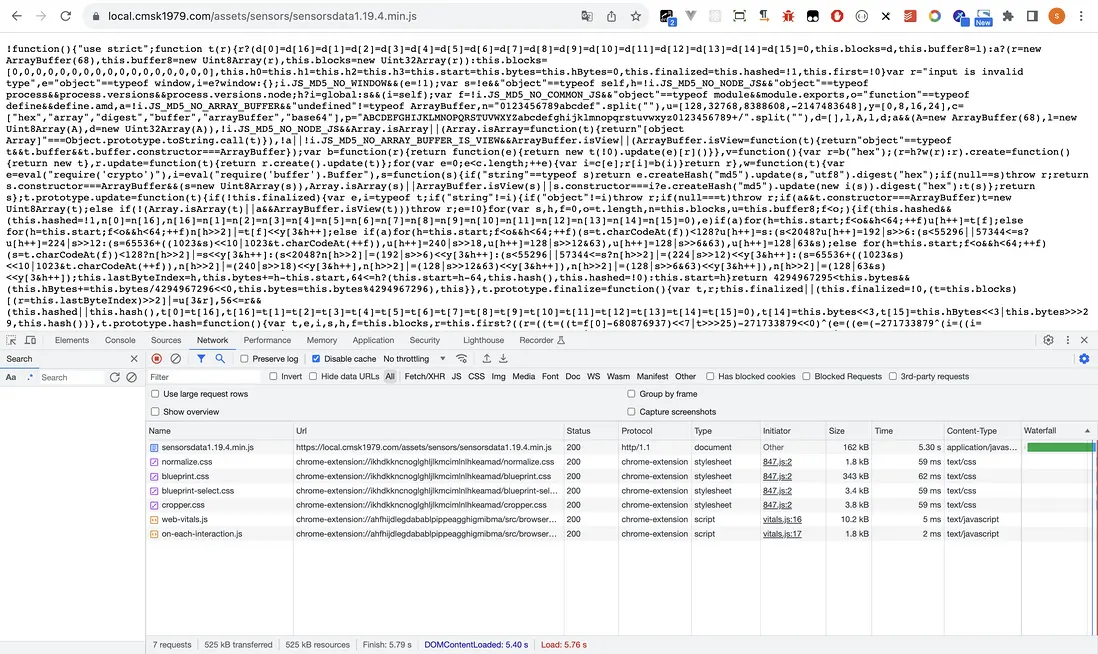Image resolution: width=1098 pixels, height=654 pixels.
Task: Sort by the Waterfall column arrow
Action: tap(1087, 431)
